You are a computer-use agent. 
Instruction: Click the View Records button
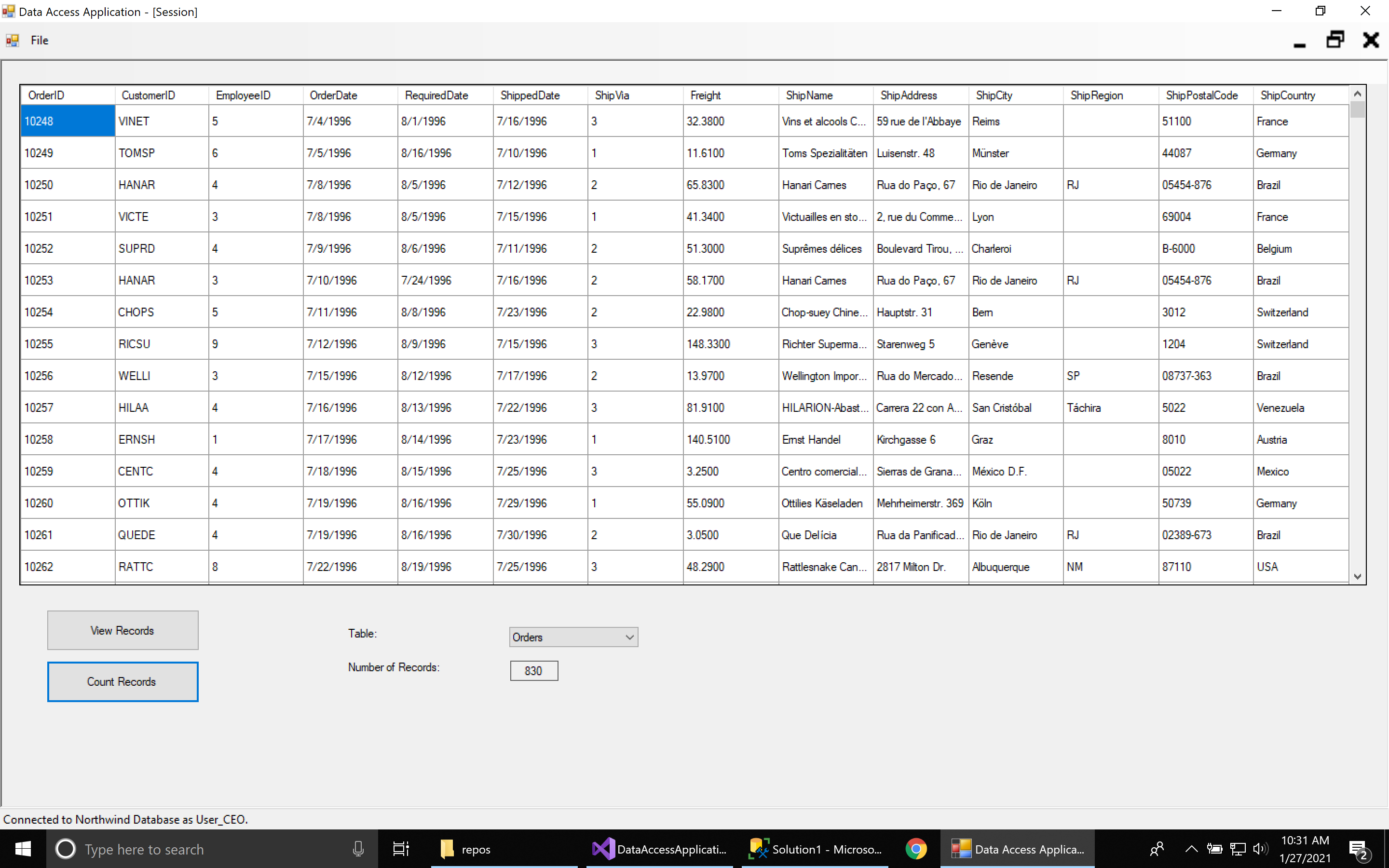point(123,630)
